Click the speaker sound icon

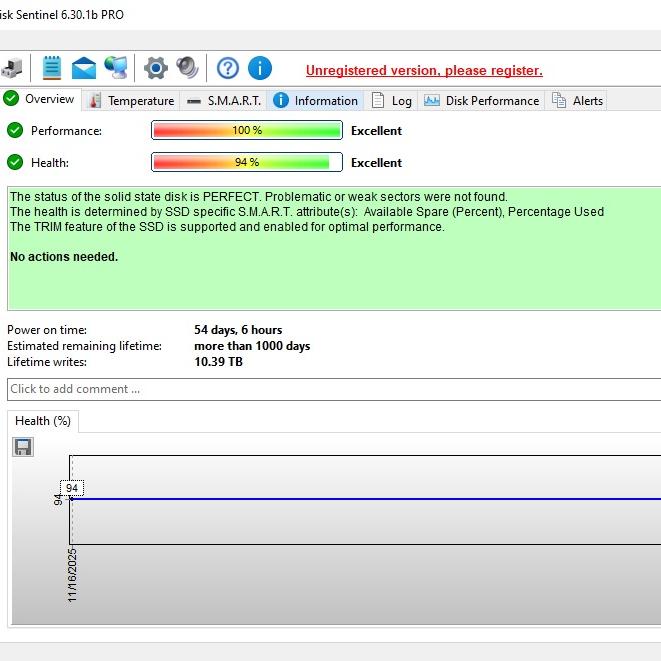[187, 68]
